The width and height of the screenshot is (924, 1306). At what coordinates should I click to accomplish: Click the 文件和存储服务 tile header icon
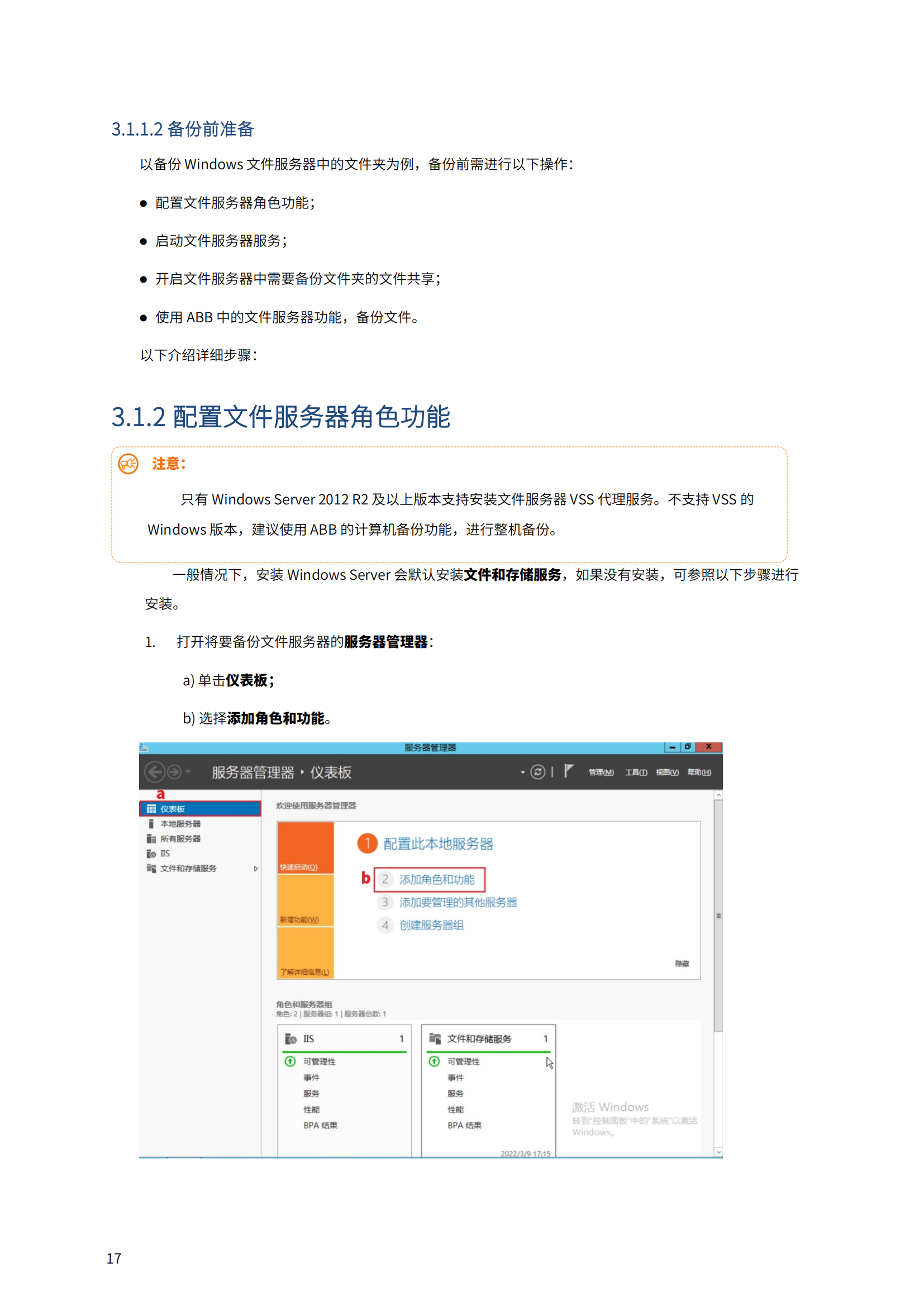click(x=435, y=1038)
